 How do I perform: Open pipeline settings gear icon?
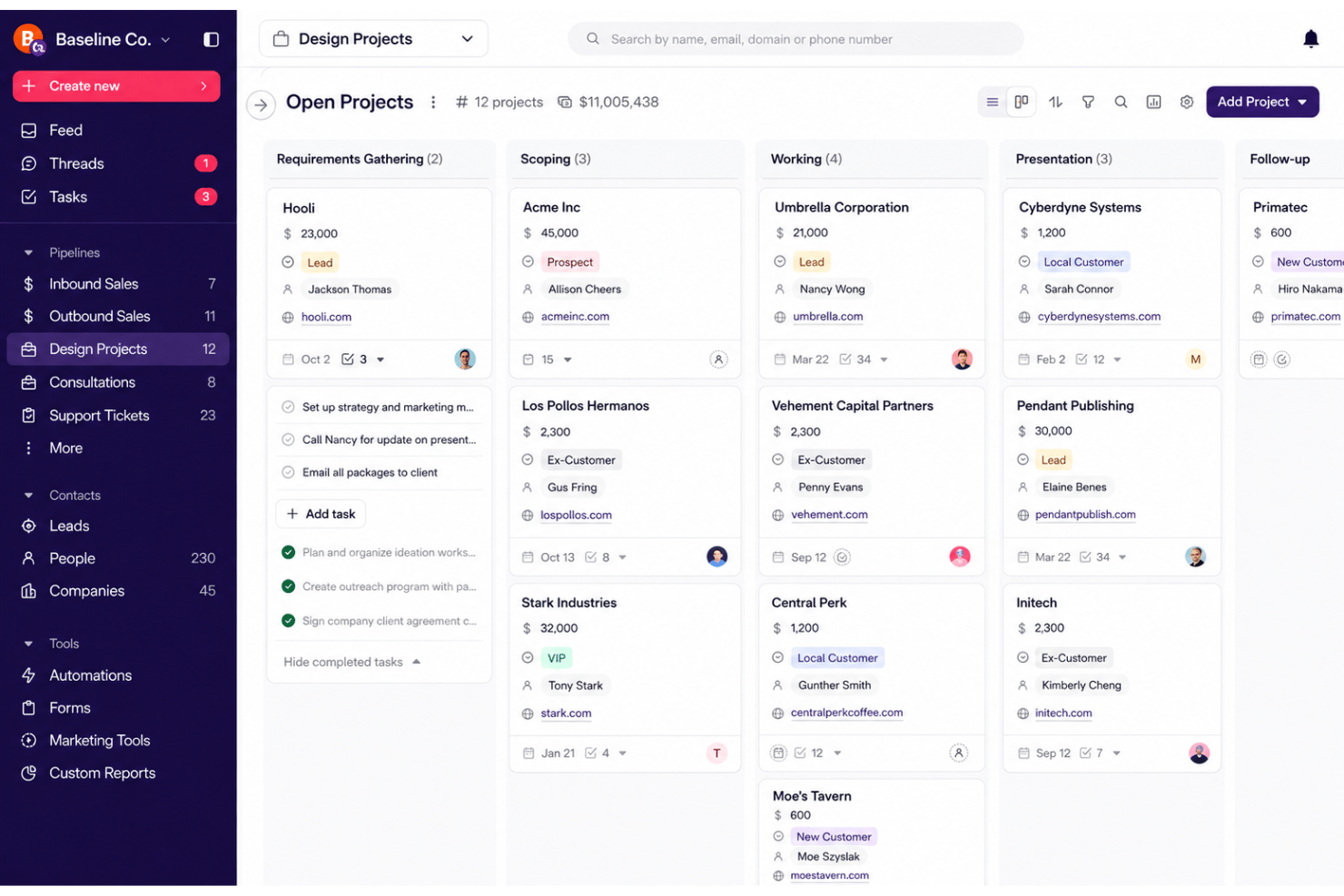coord(1186,103)
